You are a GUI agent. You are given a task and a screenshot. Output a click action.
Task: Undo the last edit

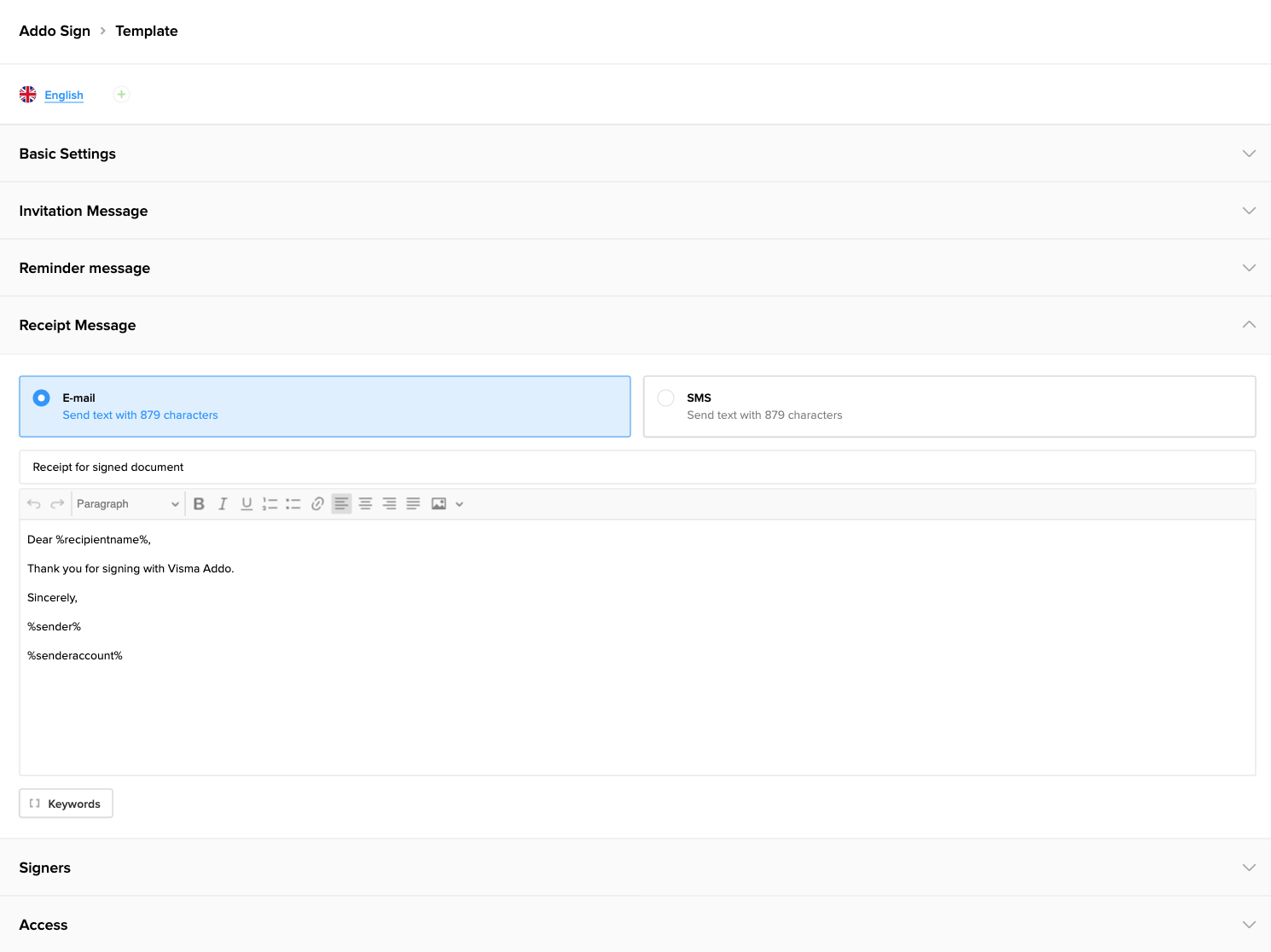(32, 503)
